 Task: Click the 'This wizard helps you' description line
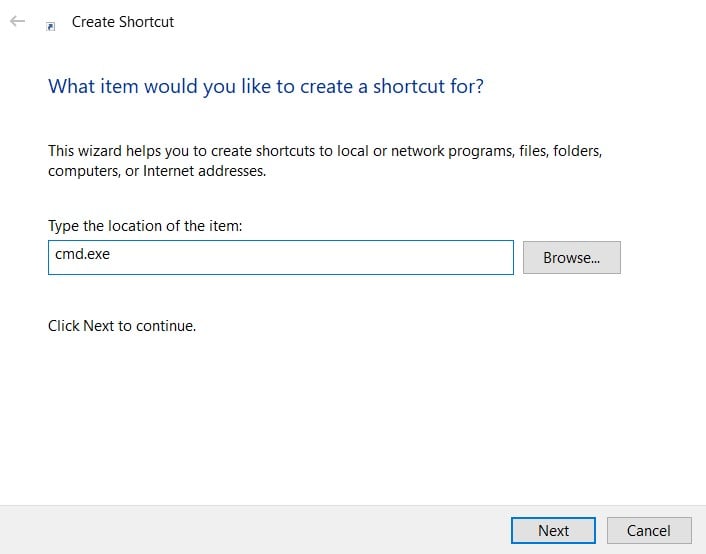pyautogui.click(x=325, y=152)
